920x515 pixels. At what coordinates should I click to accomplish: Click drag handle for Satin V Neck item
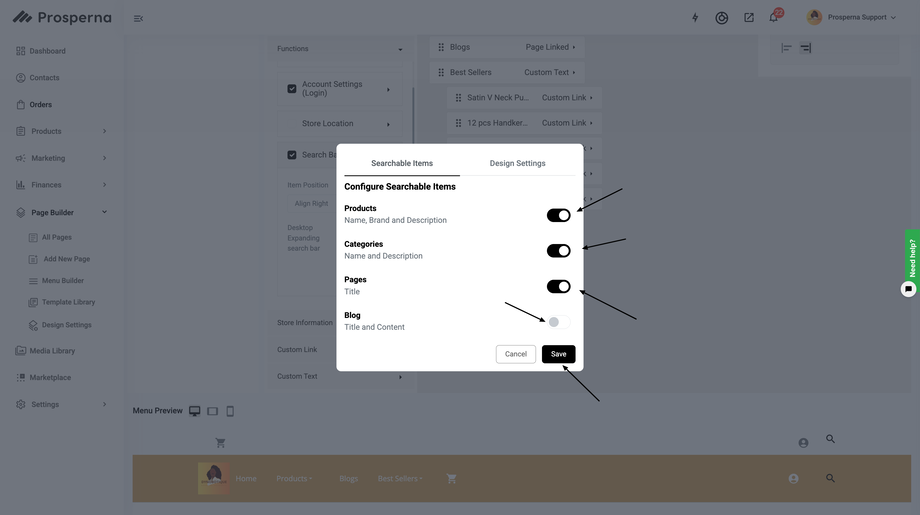pyautogui.click(x=458, y=97)
